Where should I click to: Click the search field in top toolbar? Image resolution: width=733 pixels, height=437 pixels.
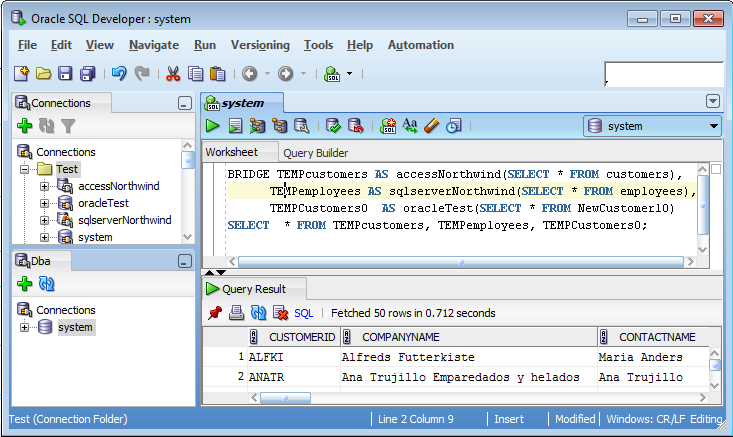(x=664, y=74)
